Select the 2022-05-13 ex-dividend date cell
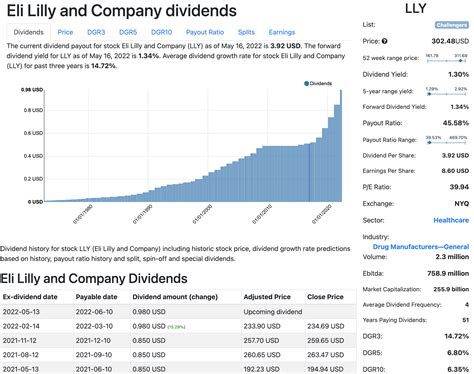474x374 pixels. coord(21,312)
